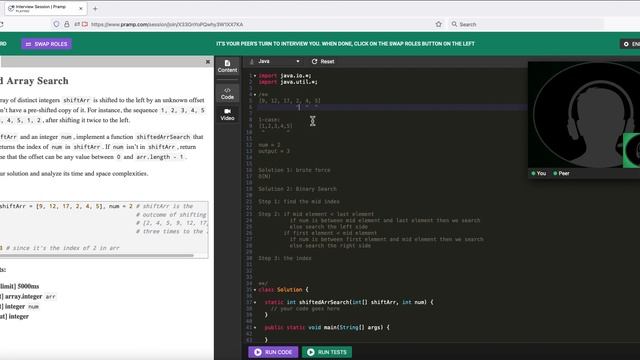Click the 'class Solution {' line
Screen dimensions: 640x360
pyautogui.click(x=283, y=290)
